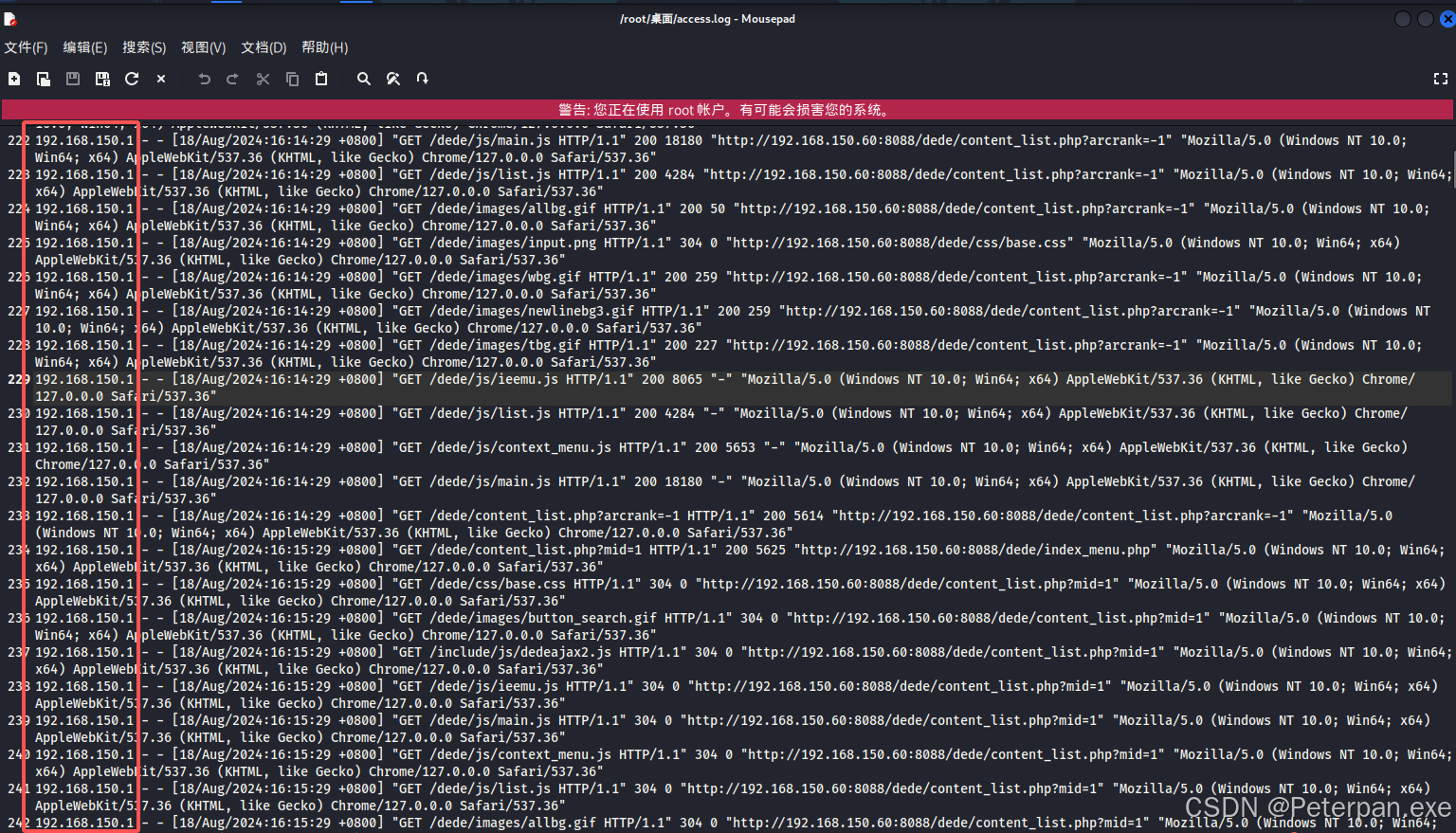Open Find with the magnifier icon

tap(363, 80)
